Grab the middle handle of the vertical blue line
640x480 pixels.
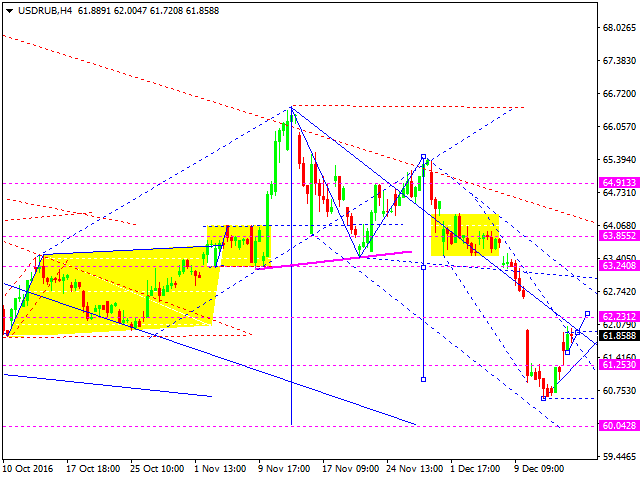(423, 267)
